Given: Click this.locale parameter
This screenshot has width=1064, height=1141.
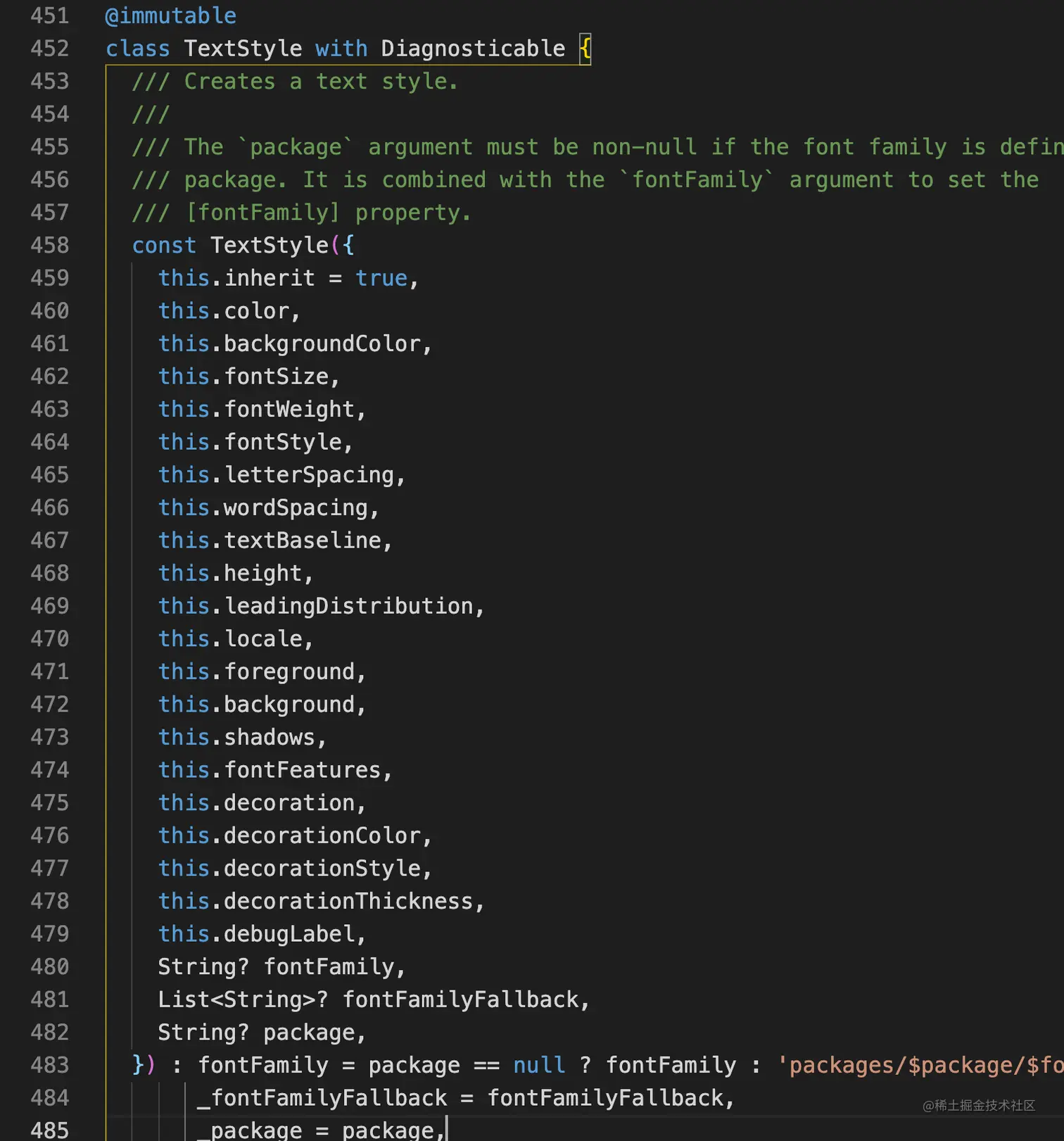Looking at the screenshot, I should (x=230, y=638).
